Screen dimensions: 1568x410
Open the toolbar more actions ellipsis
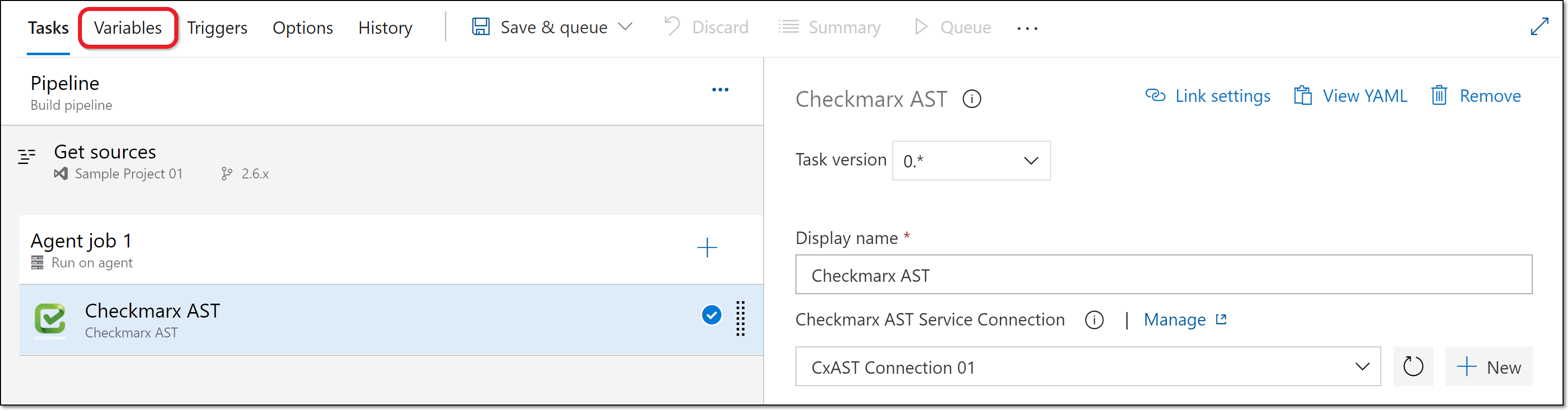pos(1027,29)
